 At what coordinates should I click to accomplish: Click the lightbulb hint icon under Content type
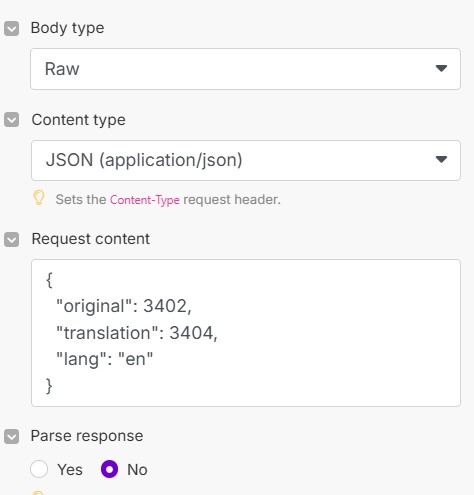tap(39, 198)
